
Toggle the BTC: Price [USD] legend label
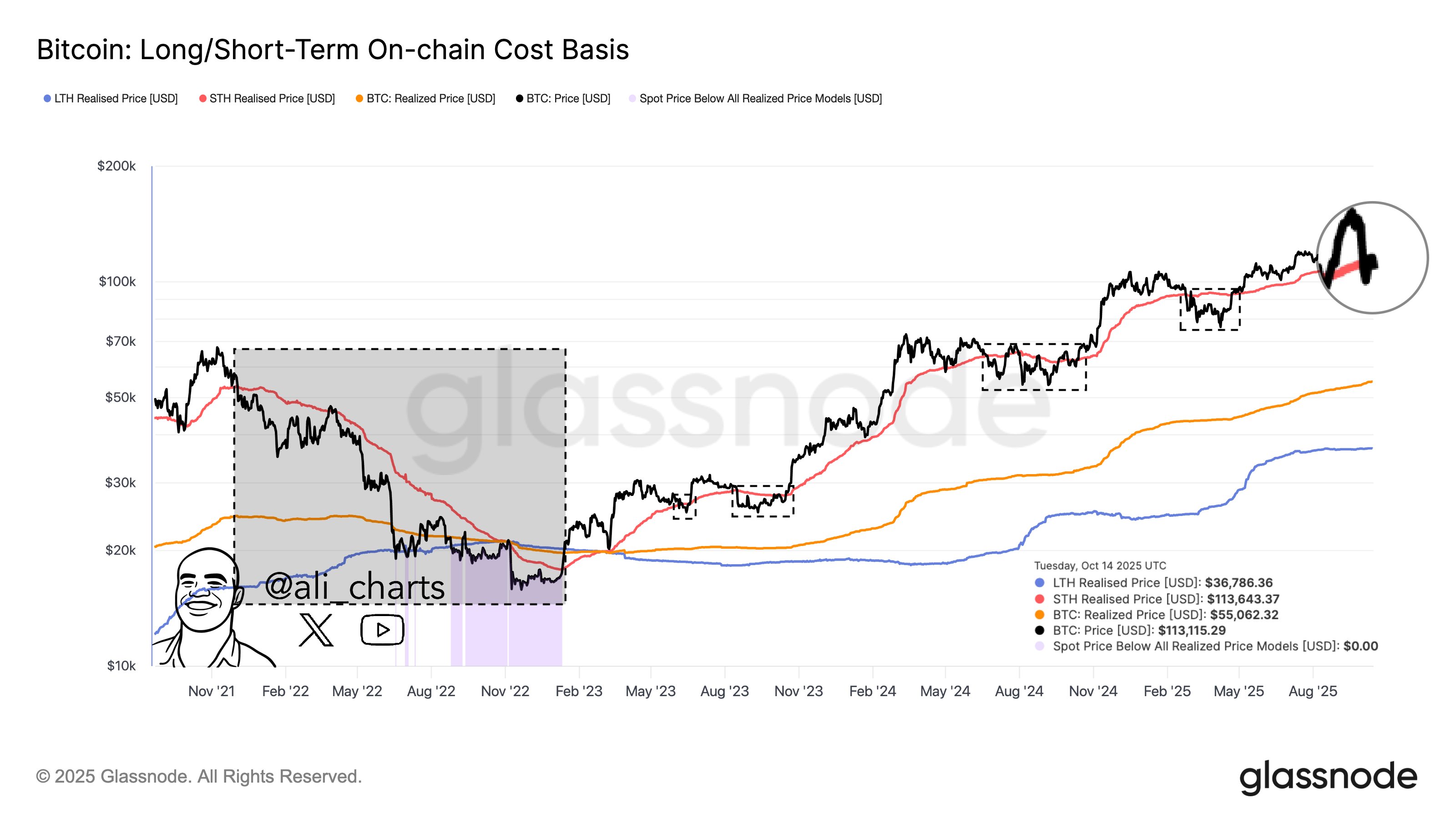(568, 99)
